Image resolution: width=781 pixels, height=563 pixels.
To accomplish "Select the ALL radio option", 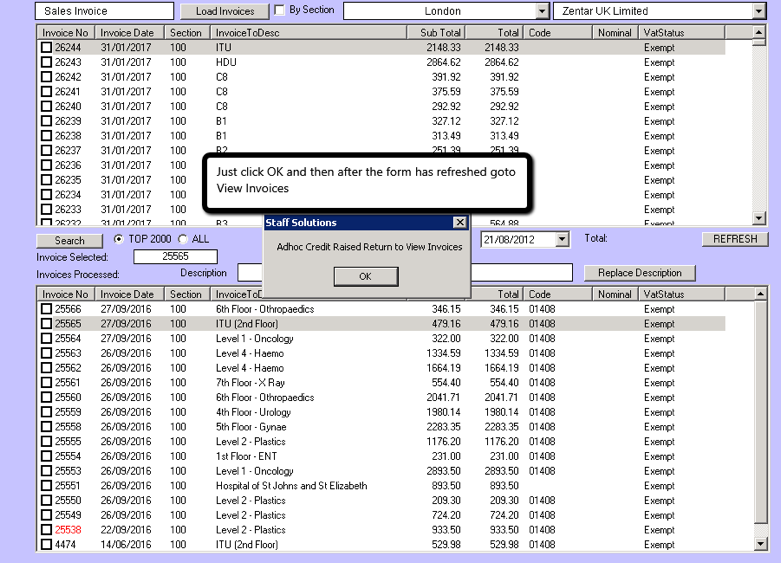I will pos(182,239).
